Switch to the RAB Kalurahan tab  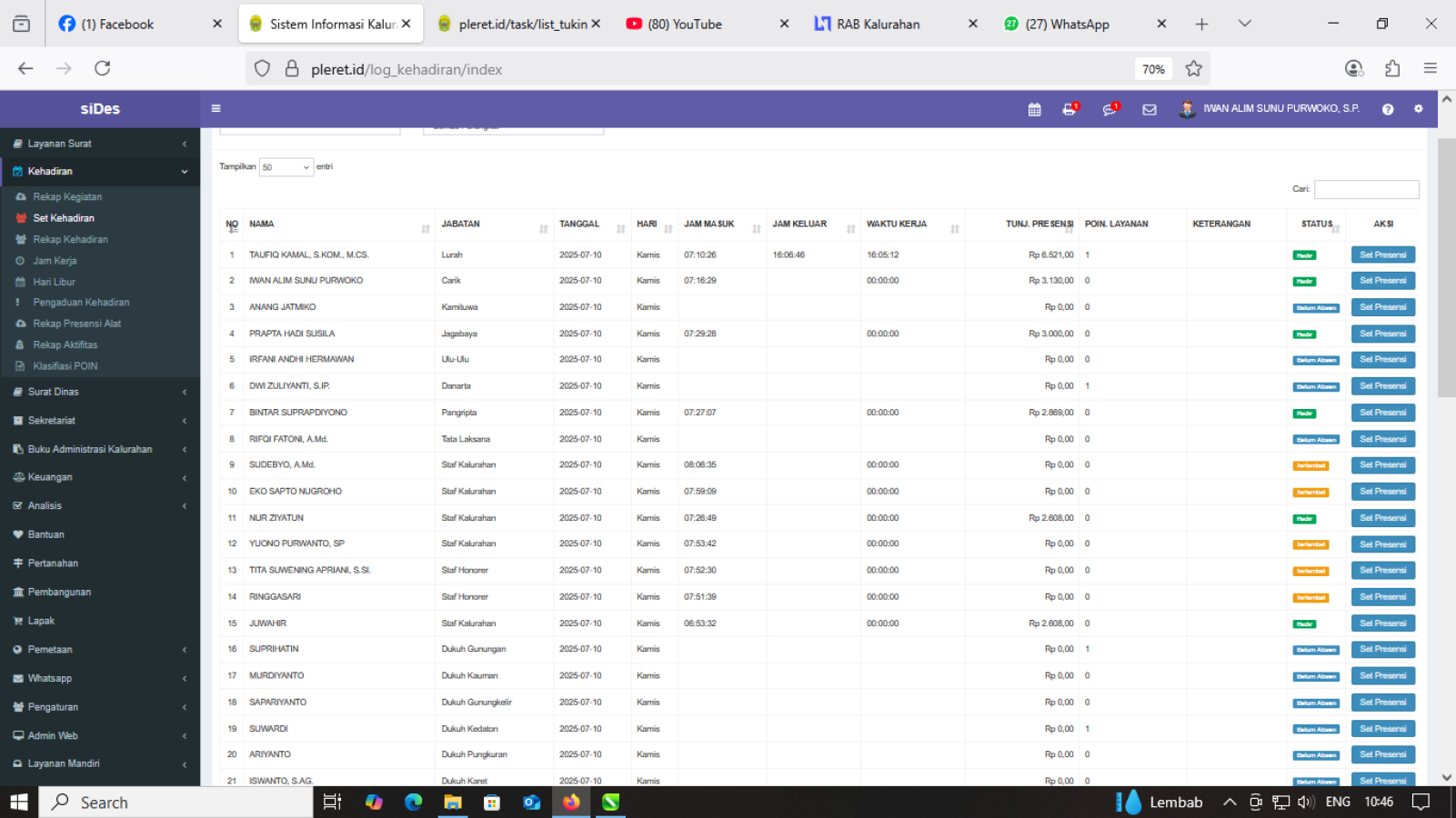pos(896,24)
